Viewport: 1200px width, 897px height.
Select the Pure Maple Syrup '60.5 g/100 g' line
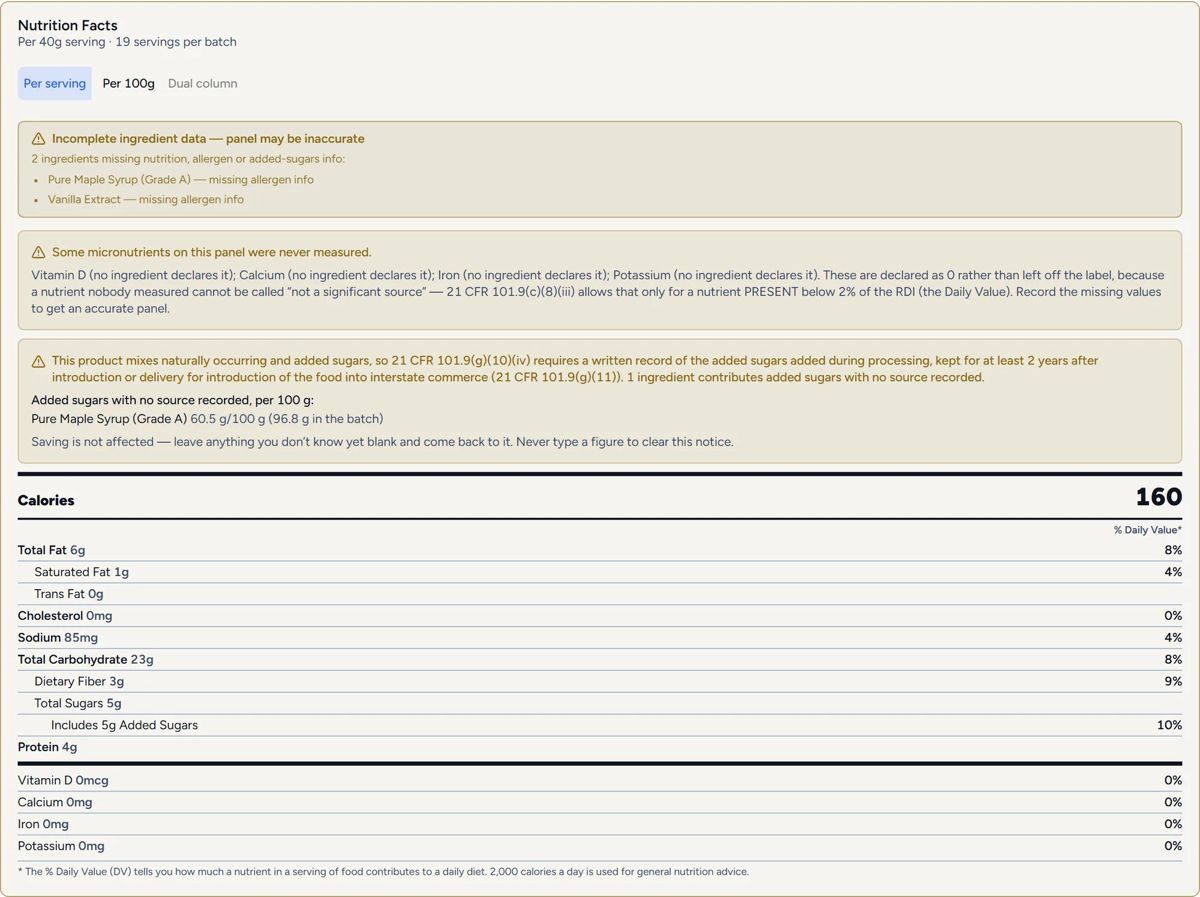click(x=207, y=419)
